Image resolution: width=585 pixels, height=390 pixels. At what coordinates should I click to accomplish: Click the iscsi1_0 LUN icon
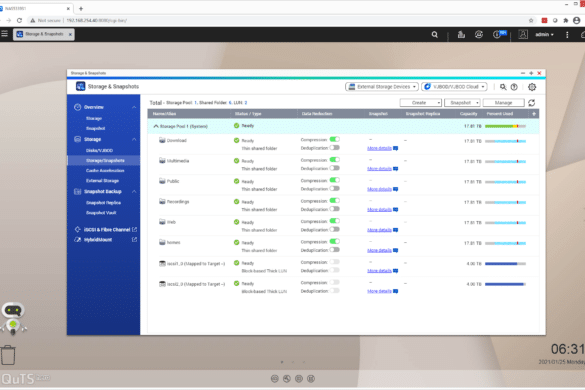tap(162, 263)
